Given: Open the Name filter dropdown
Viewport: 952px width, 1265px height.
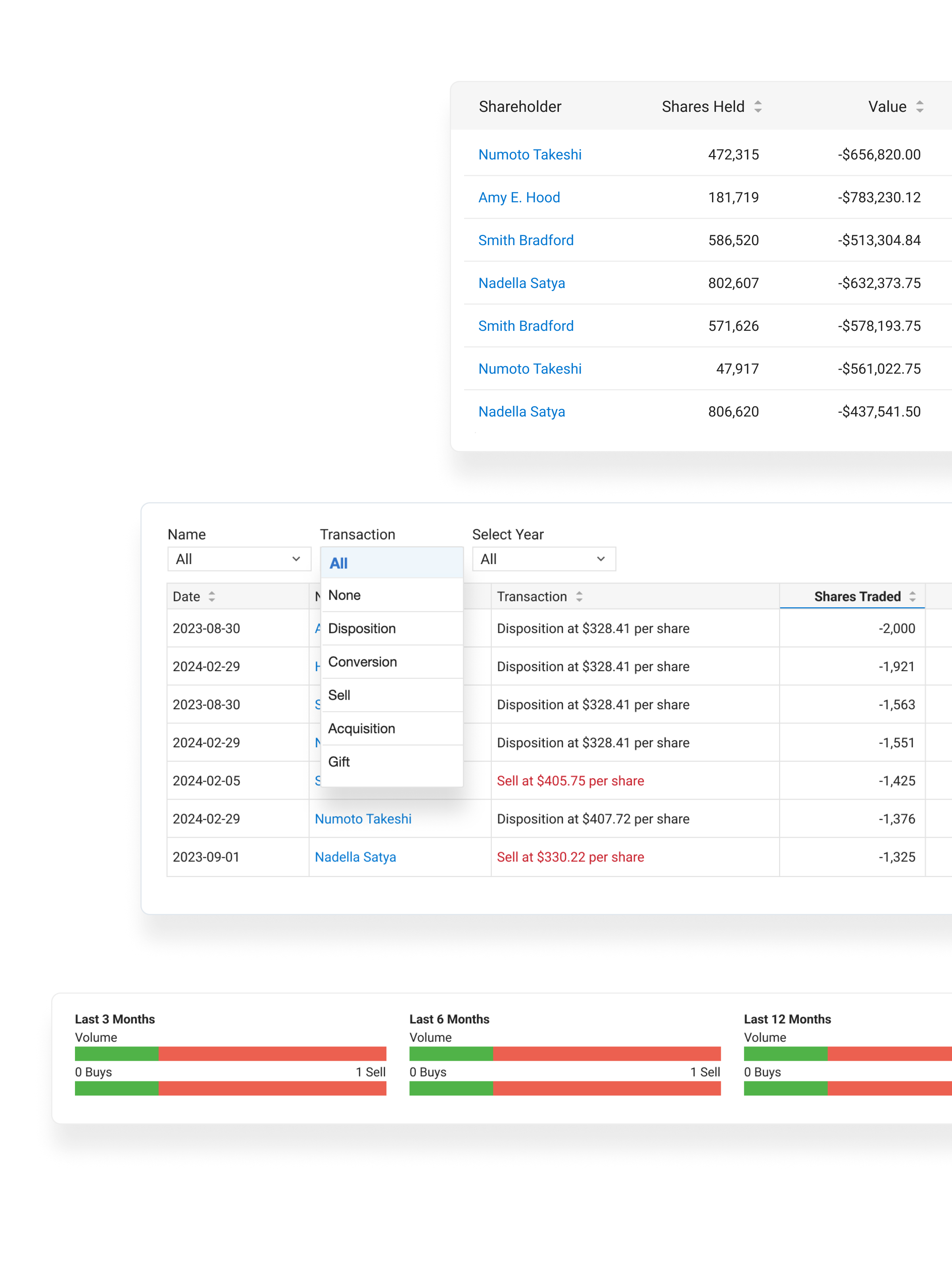Looking at the screenshot, I should [239, 559].
